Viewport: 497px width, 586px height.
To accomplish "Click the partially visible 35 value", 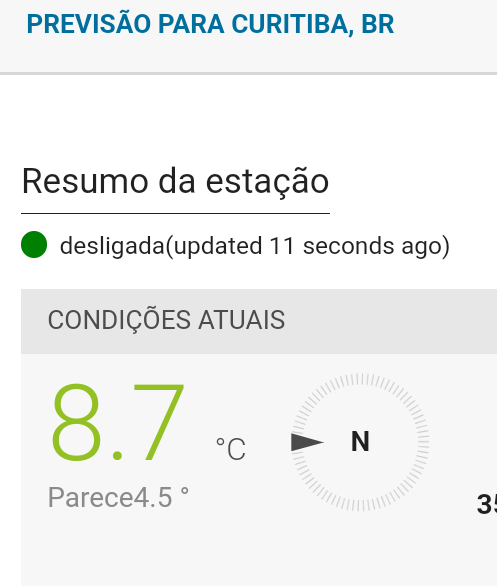I will click(487, 505).
